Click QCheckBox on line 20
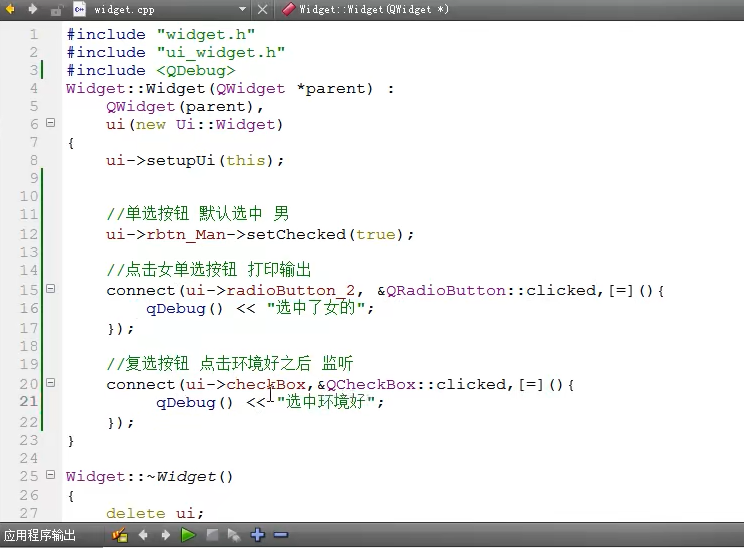Screen dimensions: 744x548 371,385
